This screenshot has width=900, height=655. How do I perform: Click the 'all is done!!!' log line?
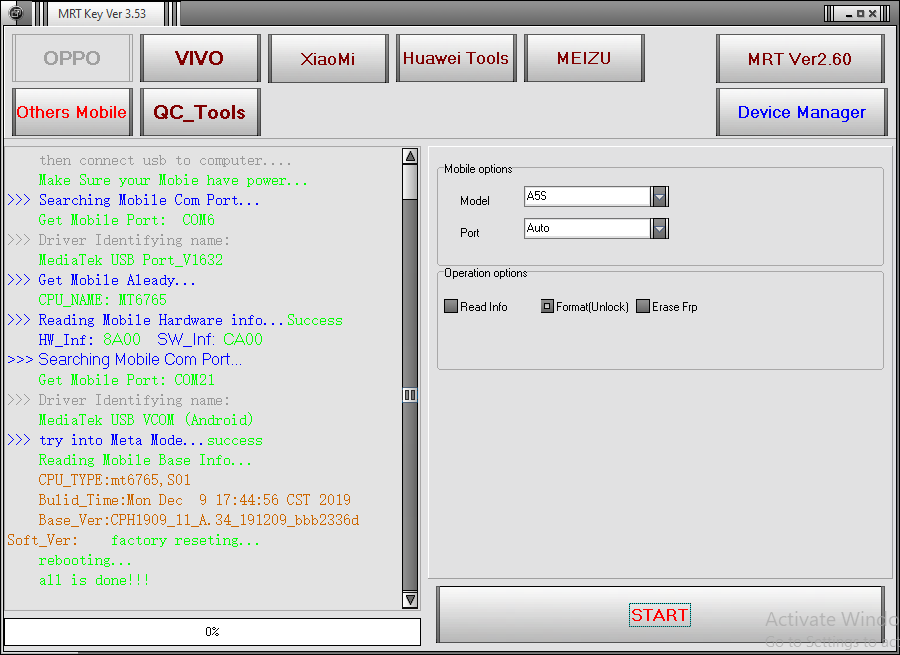[x=94, y=580]
